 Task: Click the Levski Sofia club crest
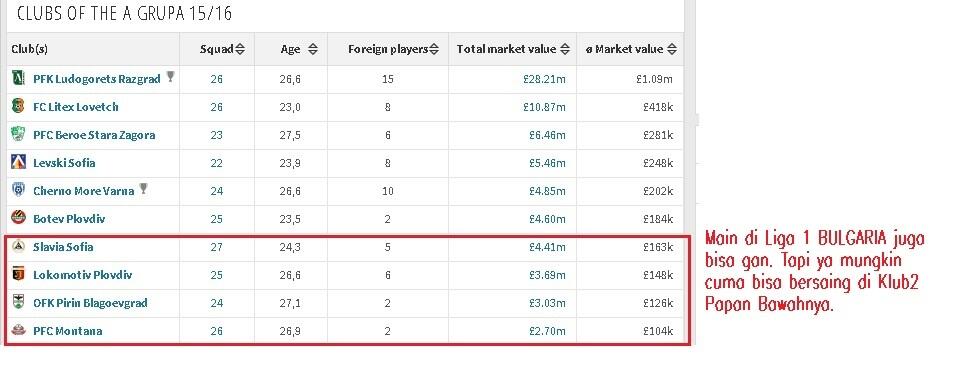[x=18, y=162]
